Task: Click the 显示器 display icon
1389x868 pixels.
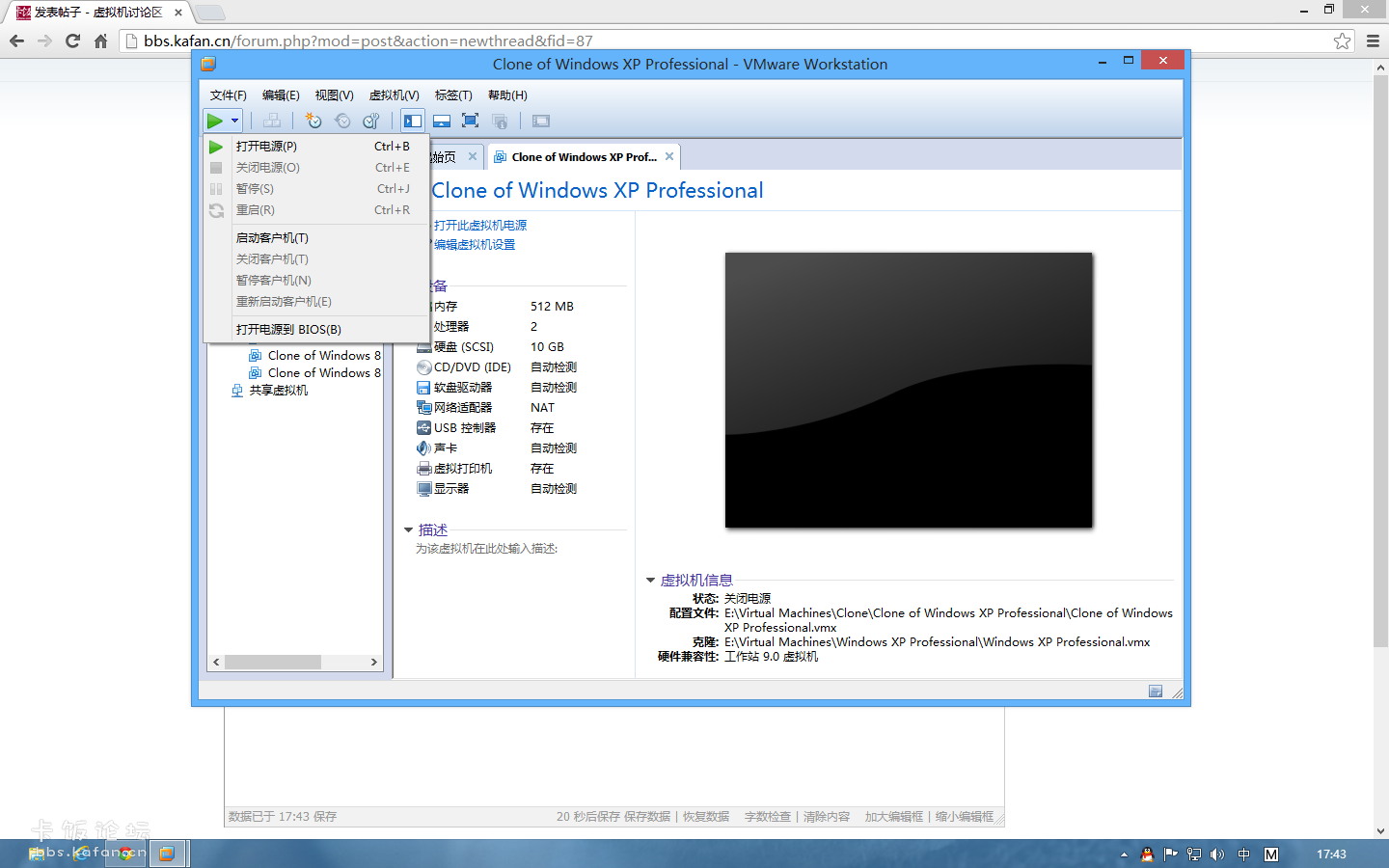Action: pyautogui.click(x=423, y=489)
